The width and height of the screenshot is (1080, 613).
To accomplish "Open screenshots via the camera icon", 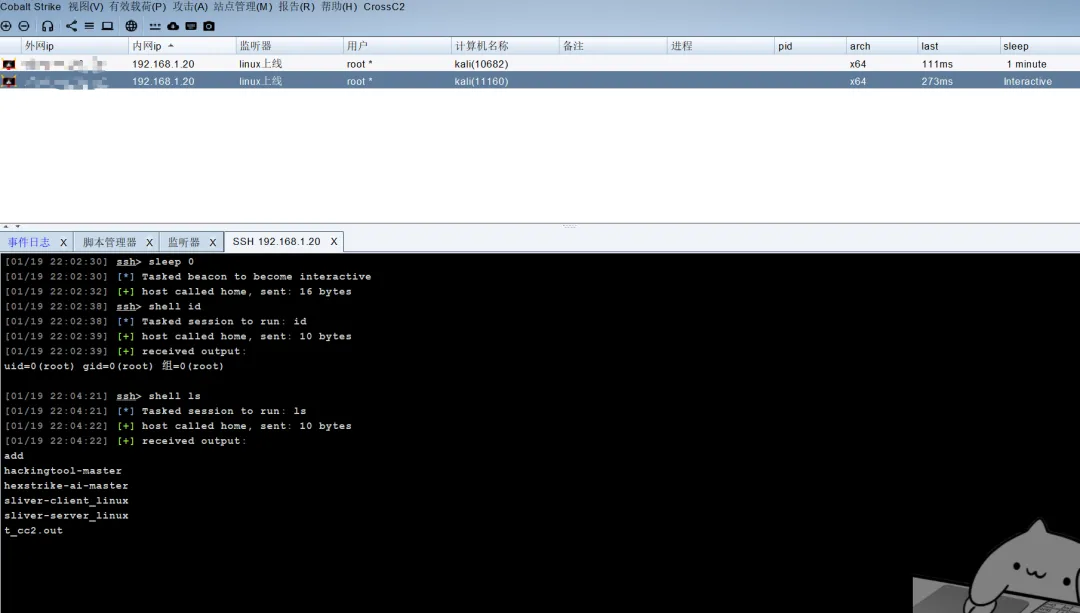I will pyautogui.click(x=209, y=26).
